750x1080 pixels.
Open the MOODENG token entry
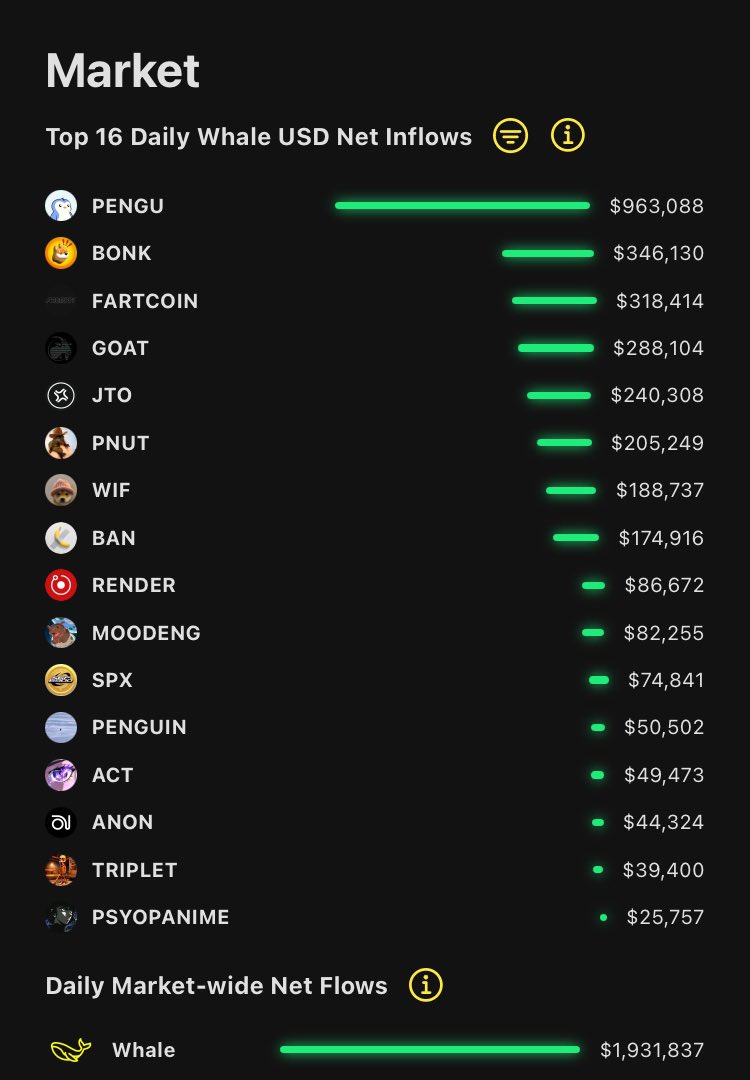point(146,633)
